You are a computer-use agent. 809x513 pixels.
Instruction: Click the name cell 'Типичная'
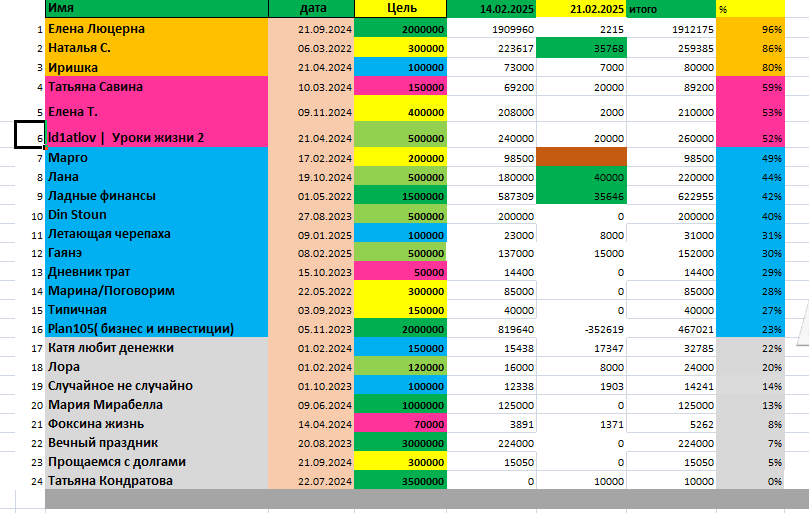(x=157, y=310)
